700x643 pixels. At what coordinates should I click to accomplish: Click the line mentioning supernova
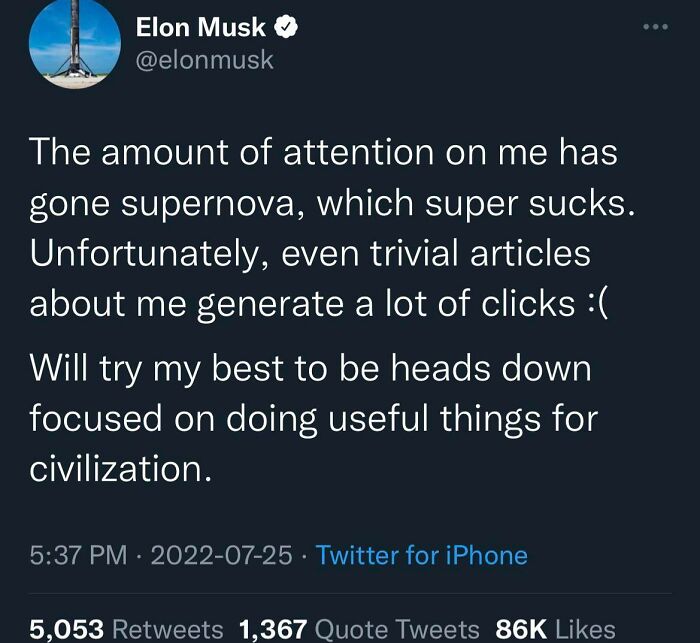click(330, 204)
